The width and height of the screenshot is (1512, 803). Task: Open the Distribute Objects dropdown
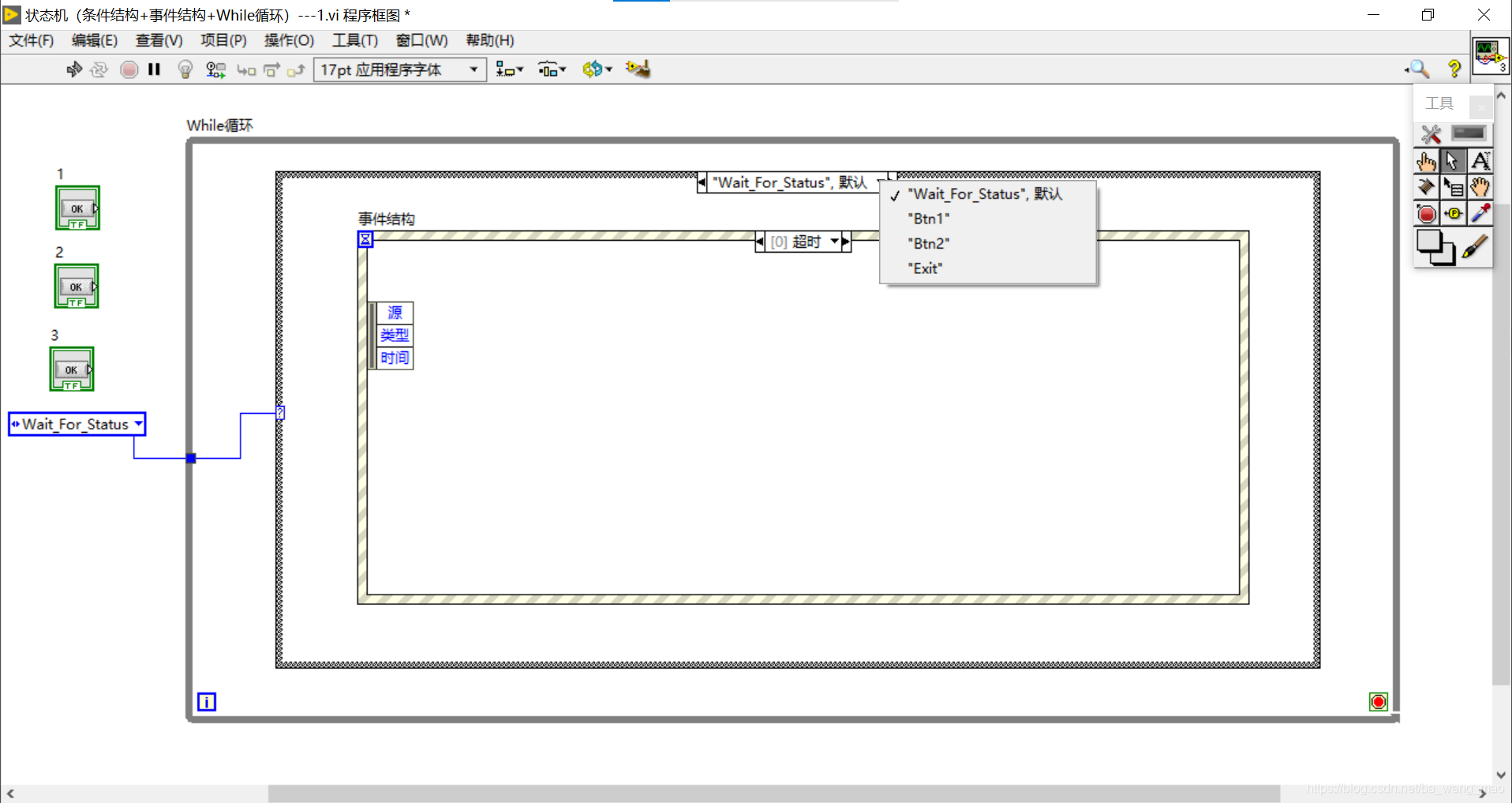point(552,69)
